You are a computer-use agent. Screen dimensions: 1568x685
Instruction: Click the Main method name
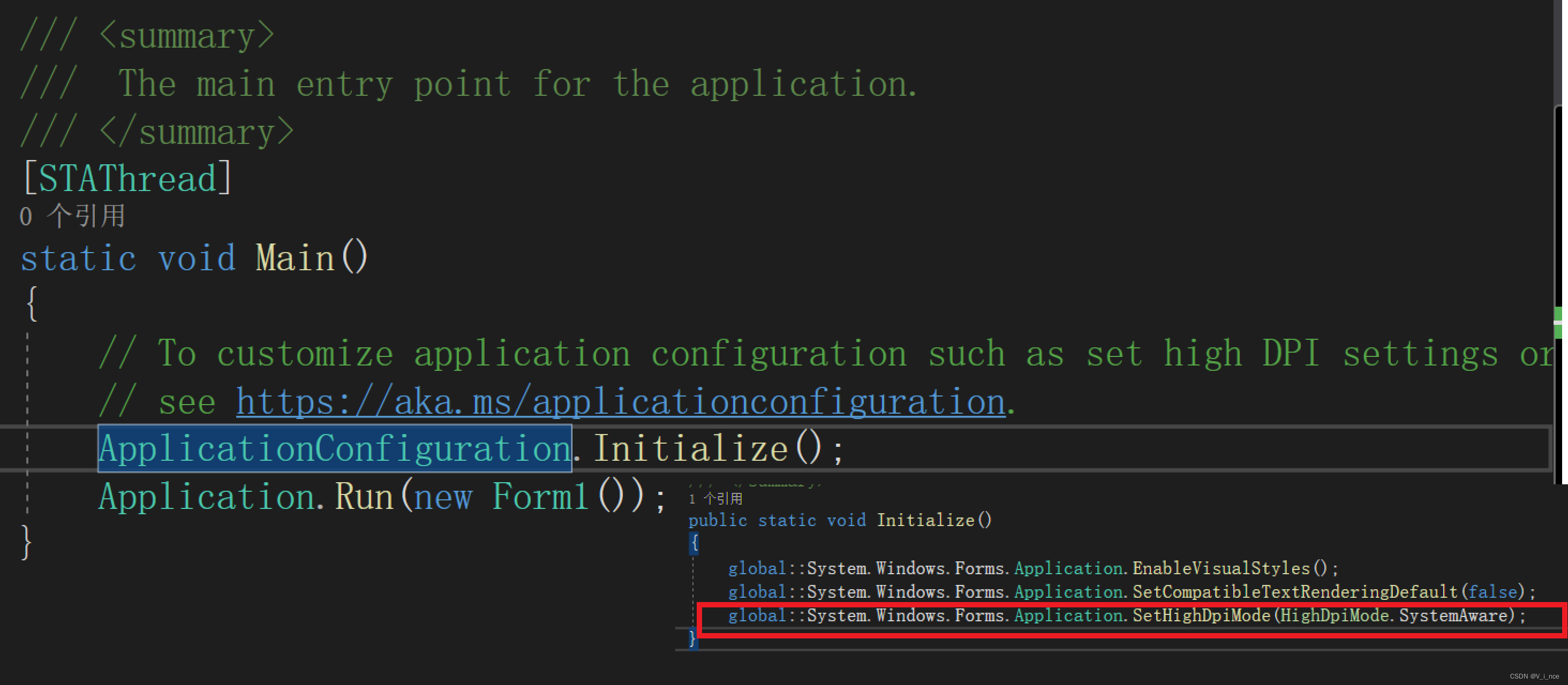pyautogui.click(x=295, y=258)
